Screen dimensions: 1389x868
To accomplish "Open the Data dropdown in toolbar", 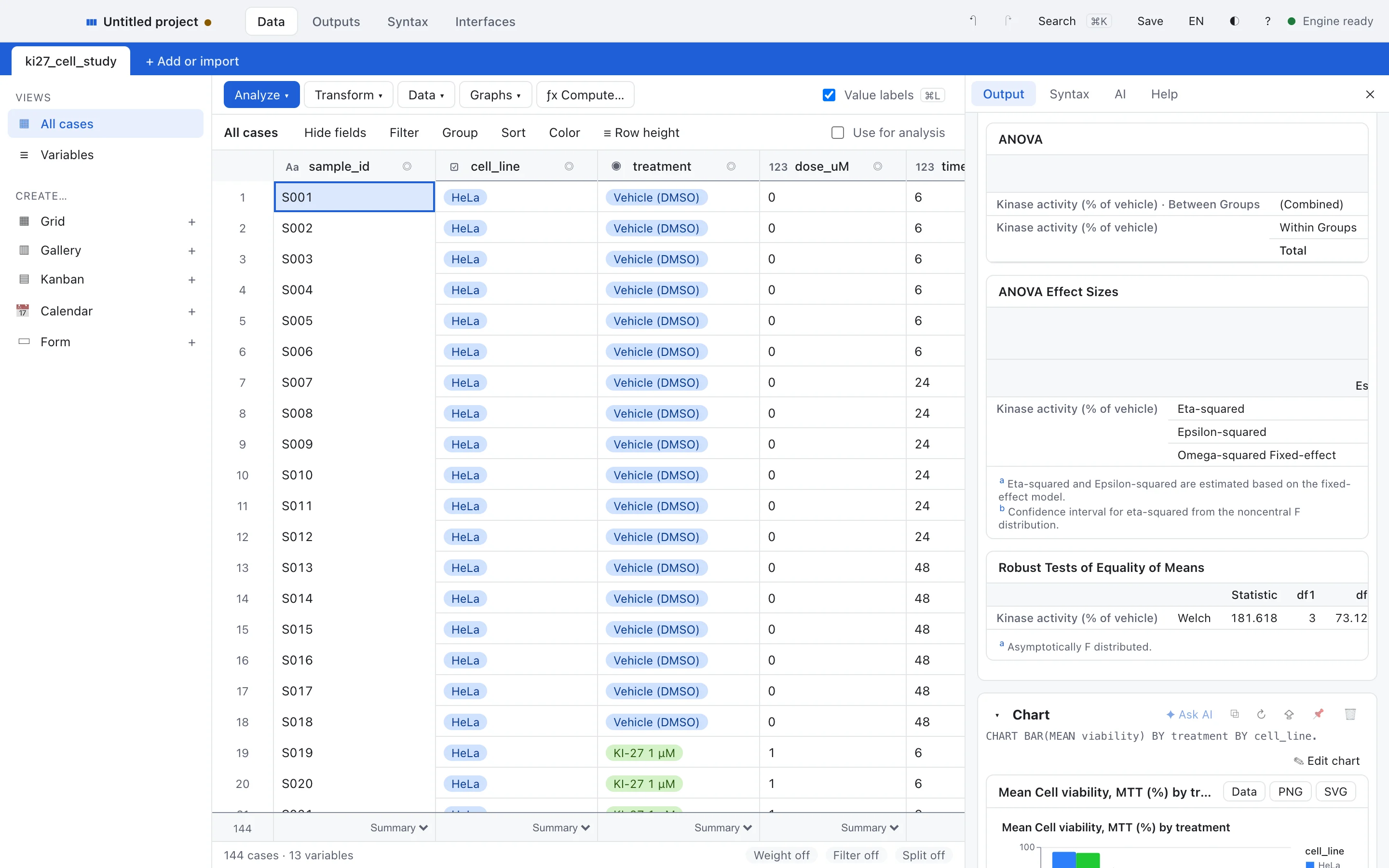I will [x=426, y=95].
